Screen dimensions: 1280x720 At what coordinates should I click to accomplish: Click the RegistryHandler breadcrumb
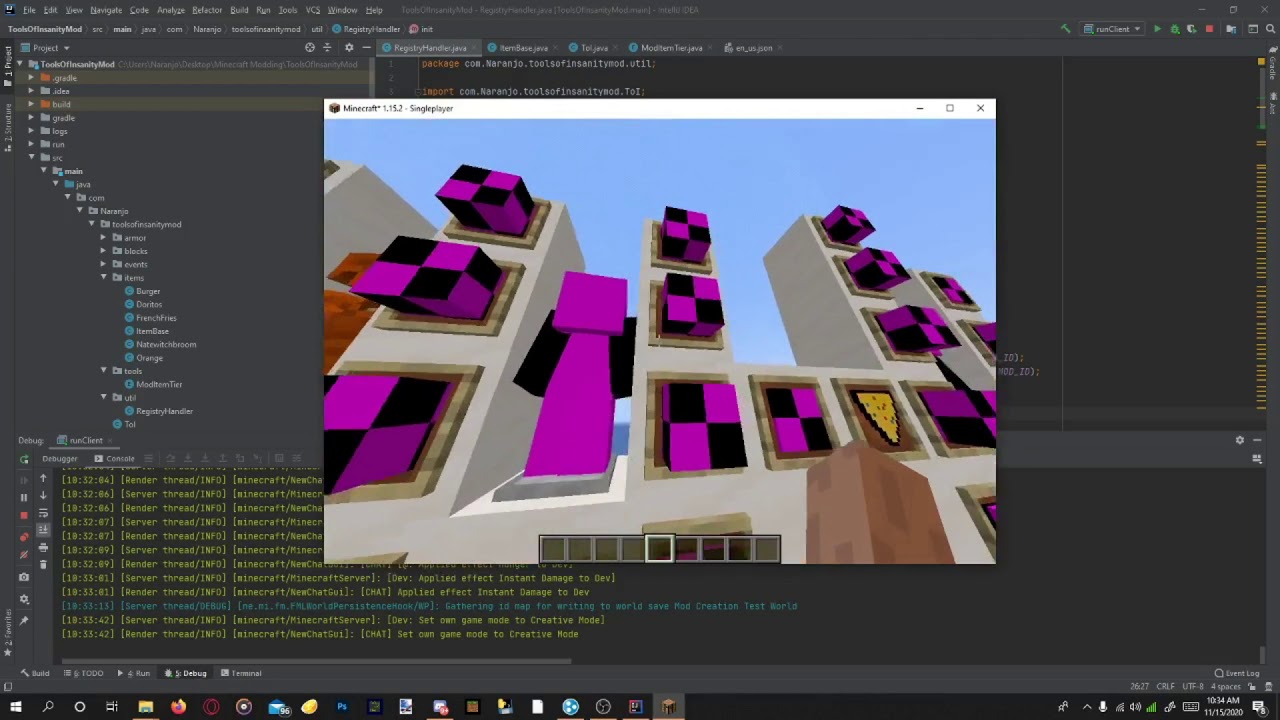pyautogui.click(x=367, y=29)
